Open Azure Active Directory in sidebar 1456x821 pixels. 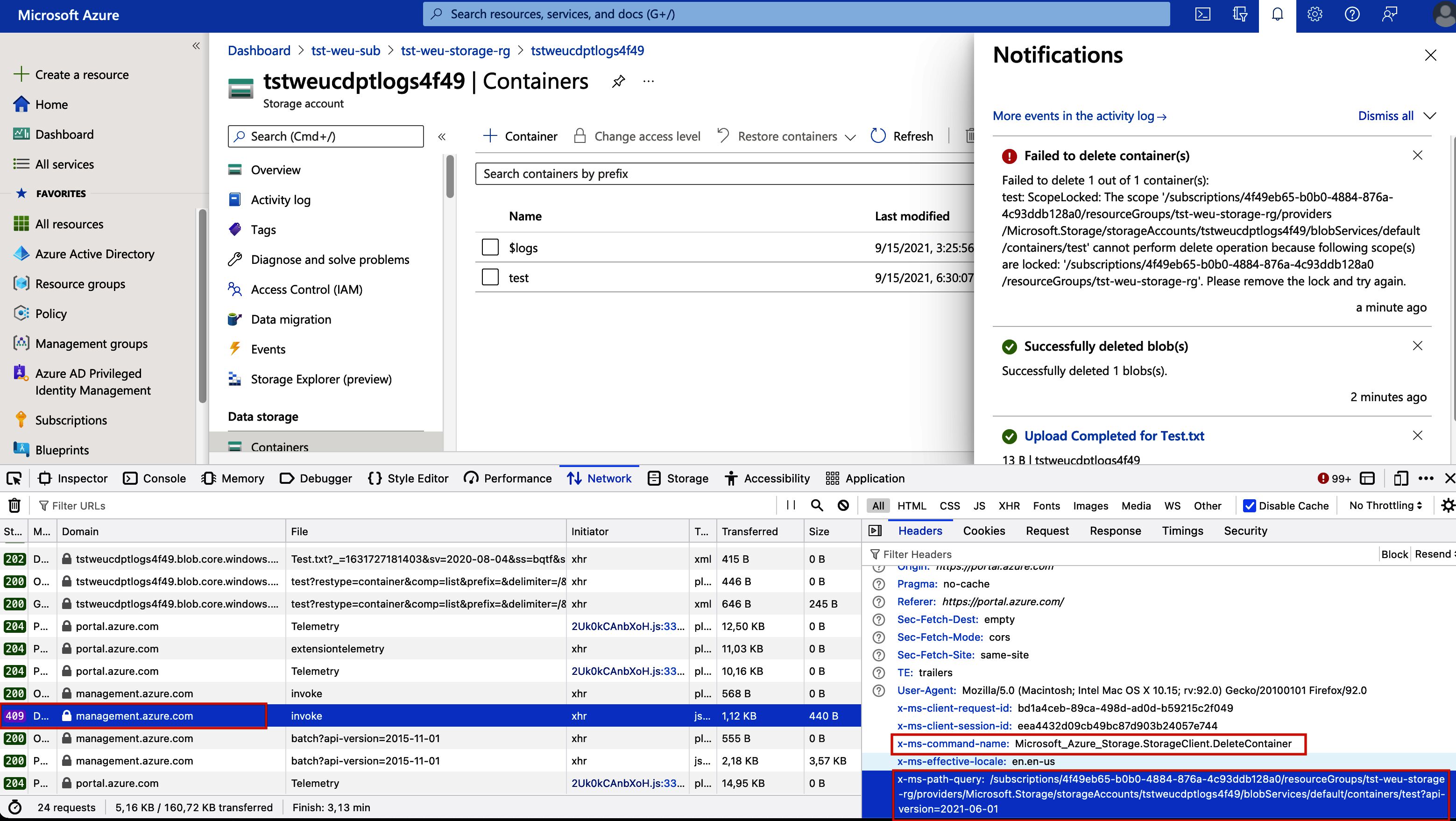click(94, 253)
